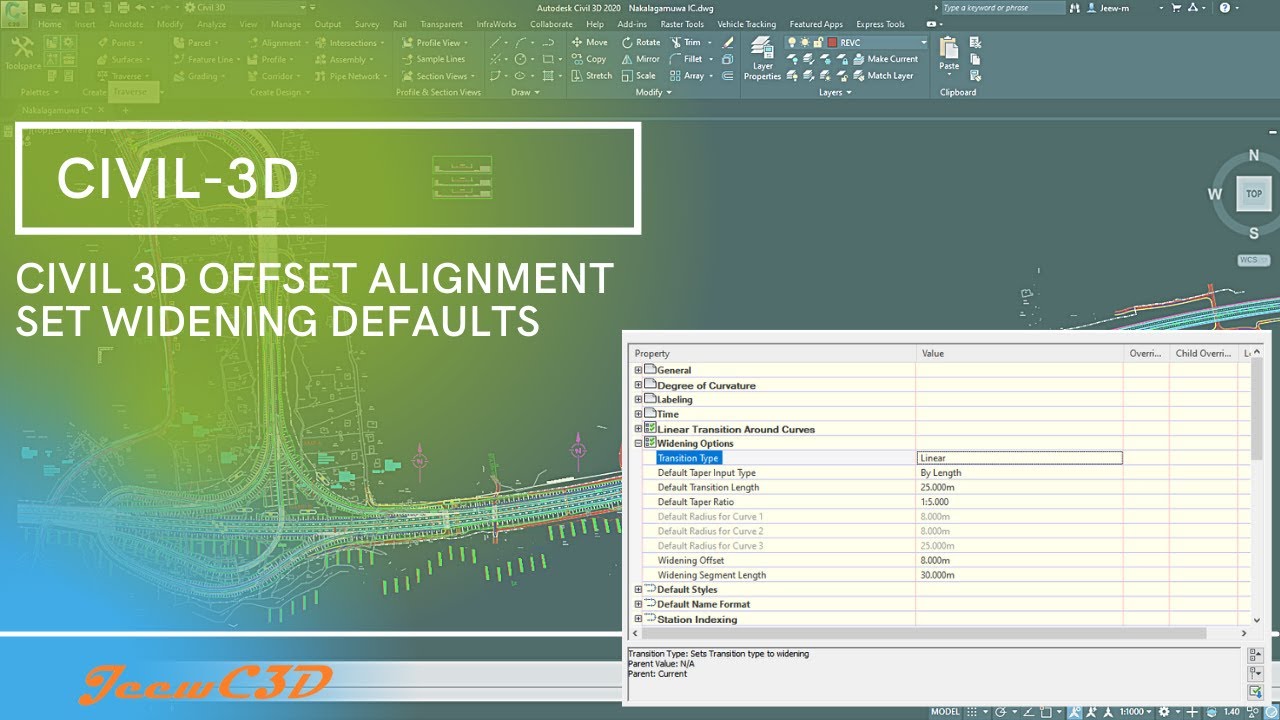Open Layer Properties manager
This screenshot has width=1280, height=720.
tap(762, 59)
